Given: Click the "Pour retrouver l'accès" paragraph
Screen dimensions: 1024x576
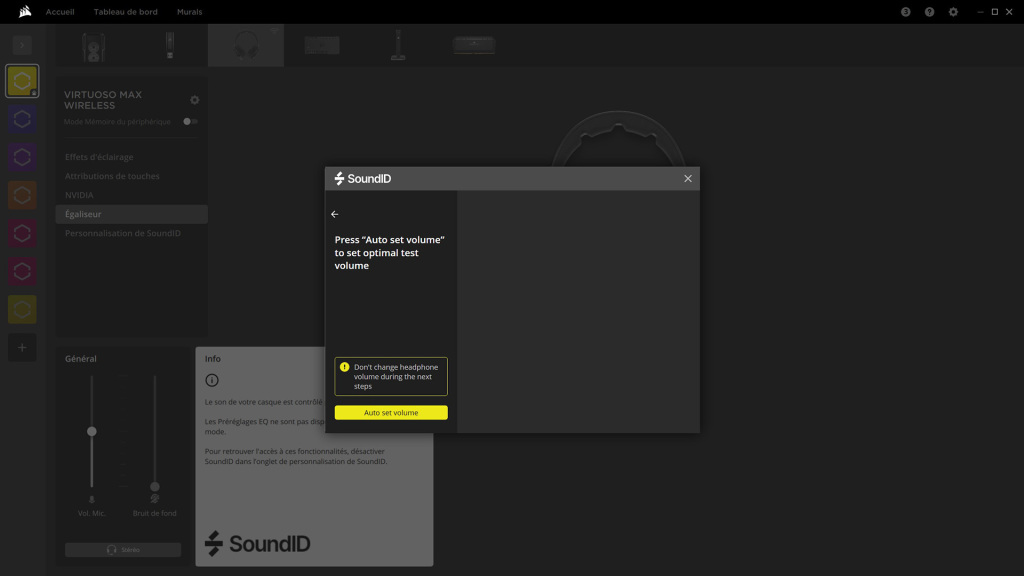Looking at the screenshot, I should (x=296, y=456).
